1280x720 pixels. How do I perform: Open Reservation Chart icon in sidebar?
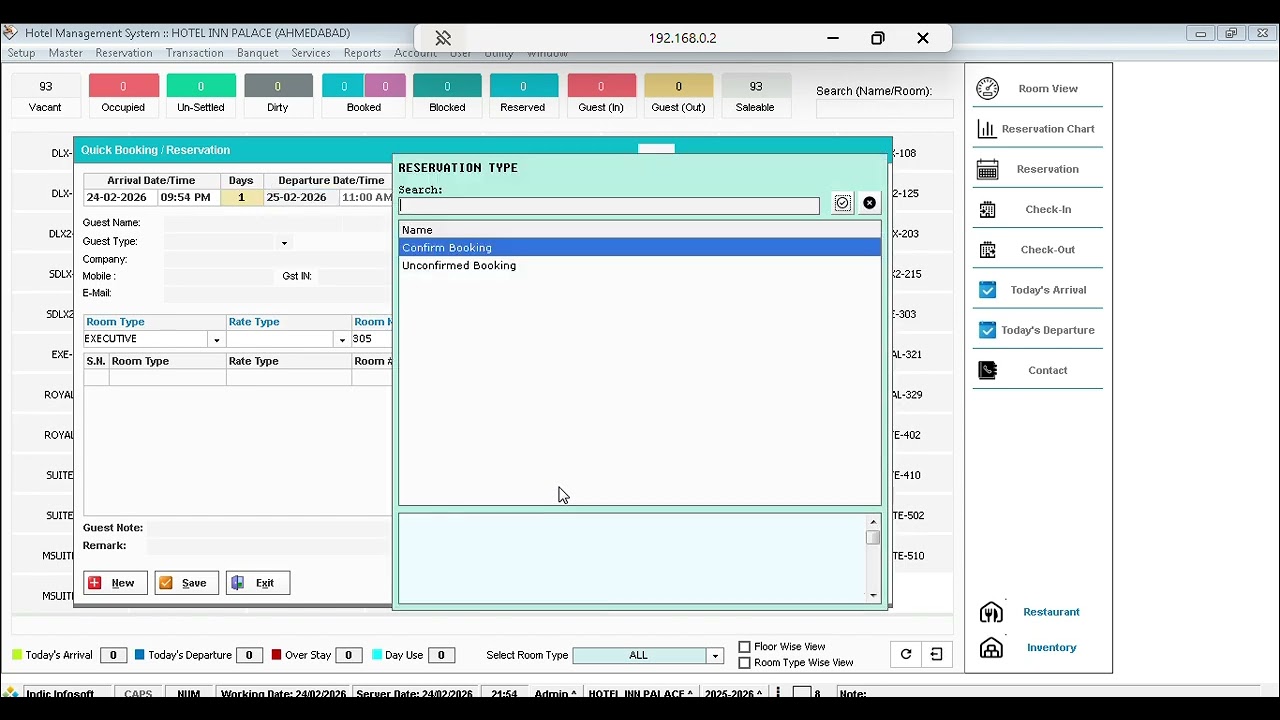coord(987,129)
